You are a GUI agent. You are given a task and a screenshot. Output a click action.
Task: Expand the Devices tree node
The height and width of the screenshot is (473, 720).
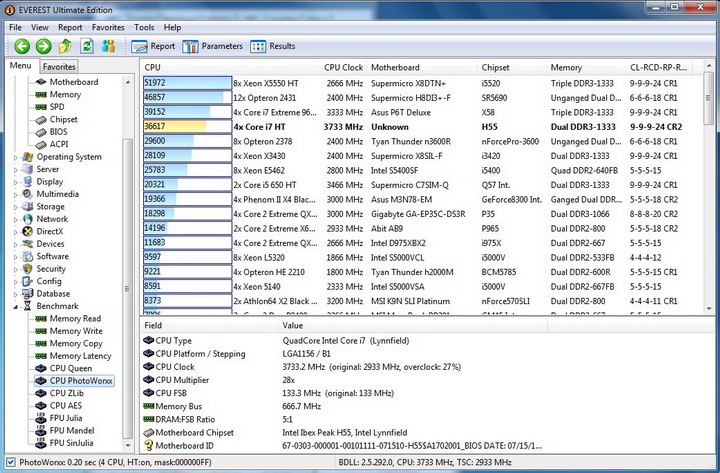(16, 244)
